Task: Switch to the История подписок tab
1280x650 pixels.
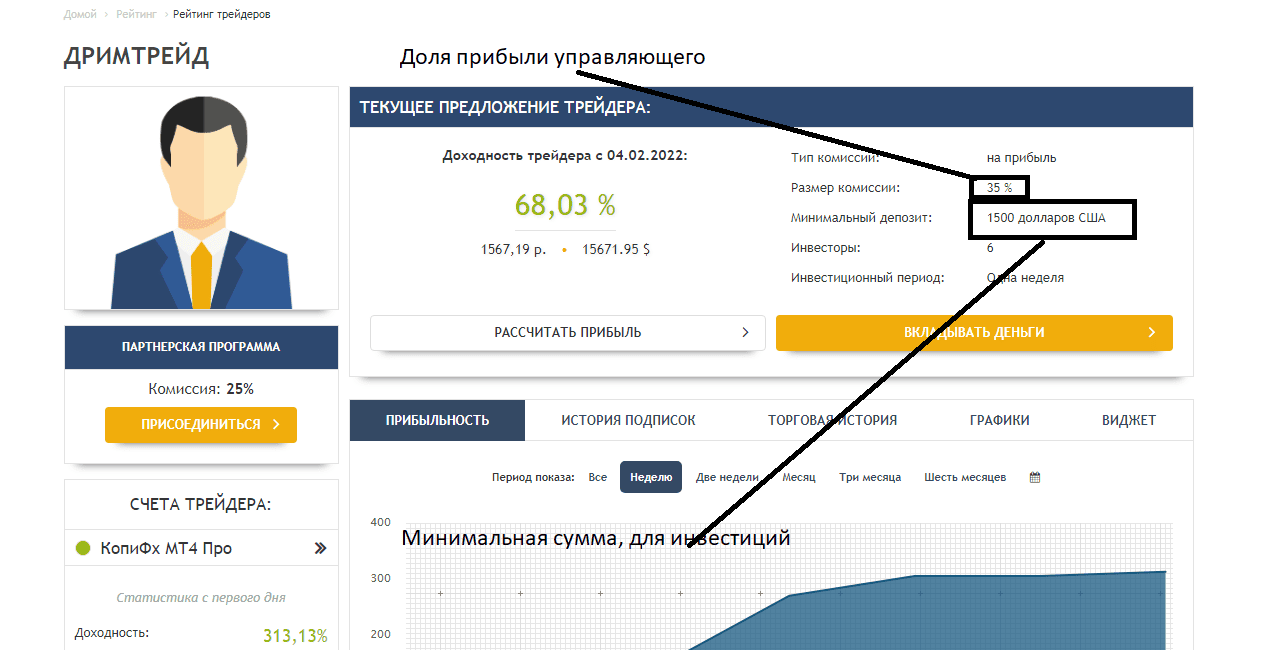Action: click(628, 420)
